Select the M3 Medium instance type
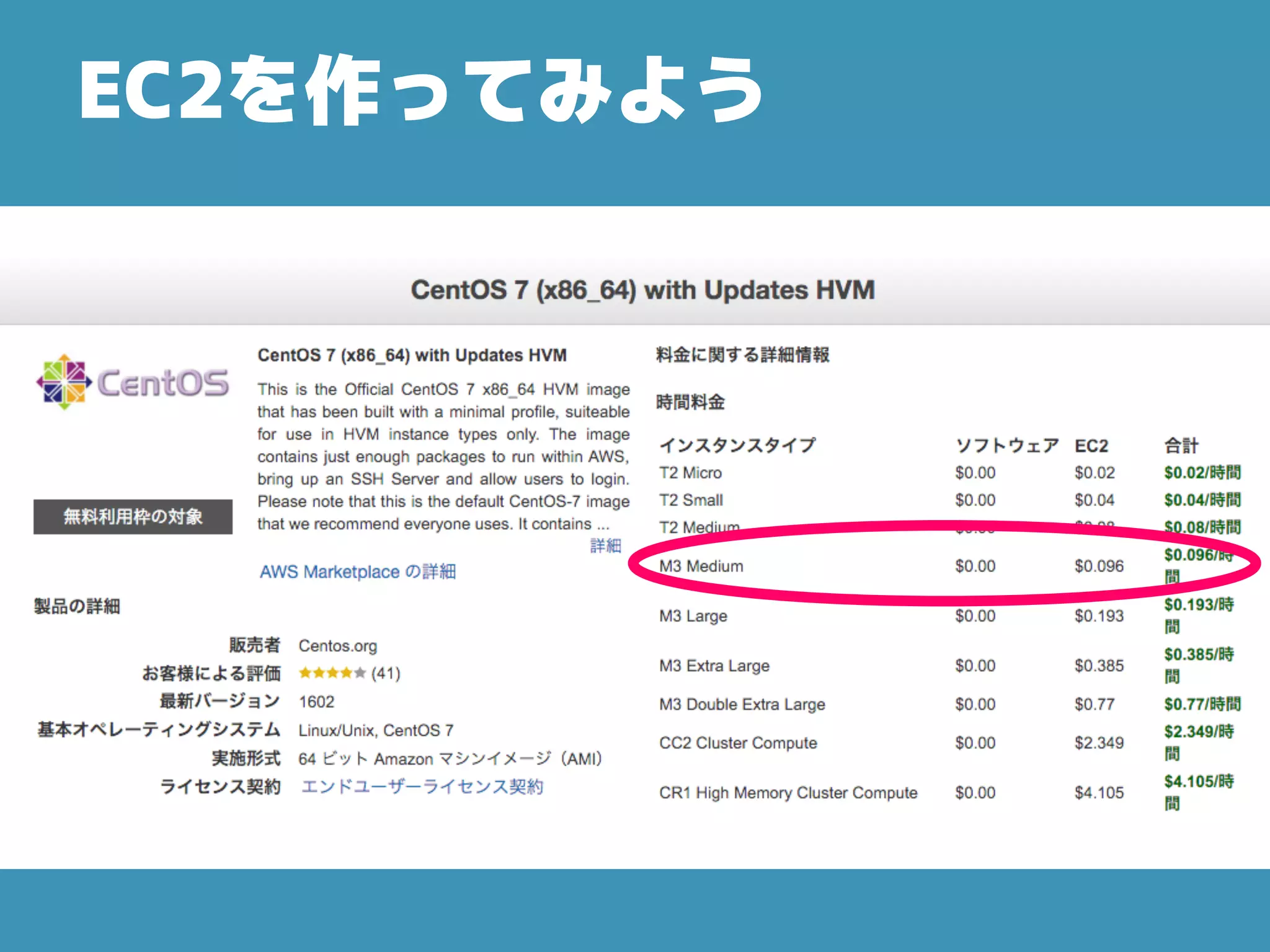 tap(701, 566)
